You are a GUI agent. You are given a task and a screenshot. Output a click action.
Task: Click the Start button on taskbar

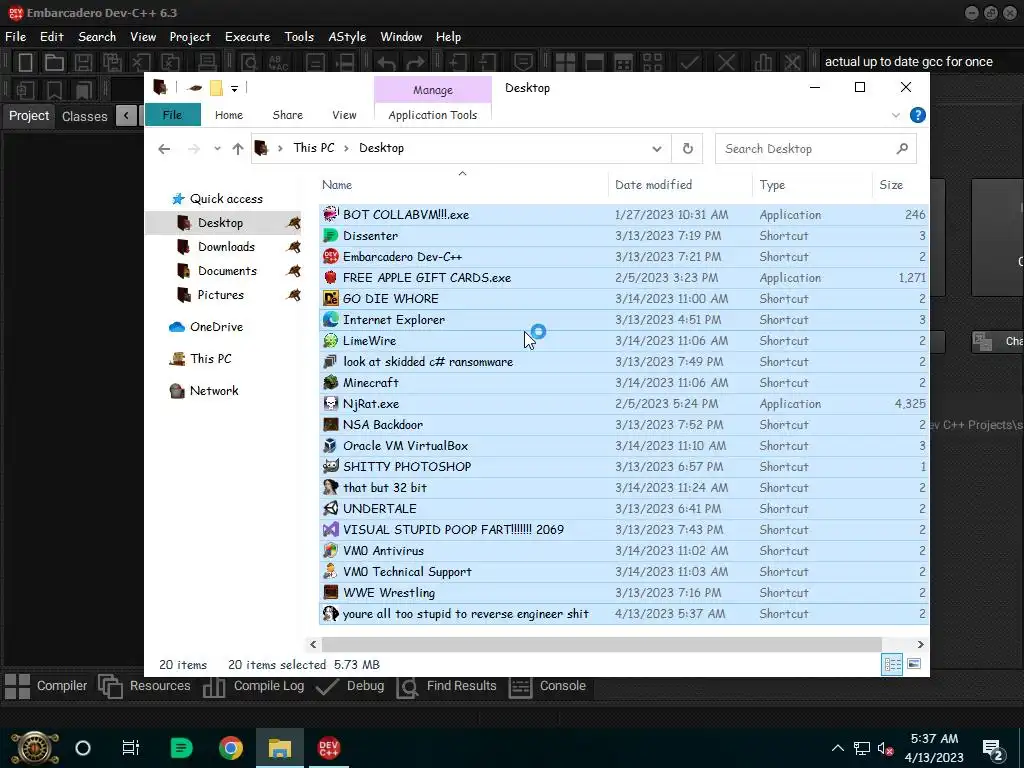(35, 748)
